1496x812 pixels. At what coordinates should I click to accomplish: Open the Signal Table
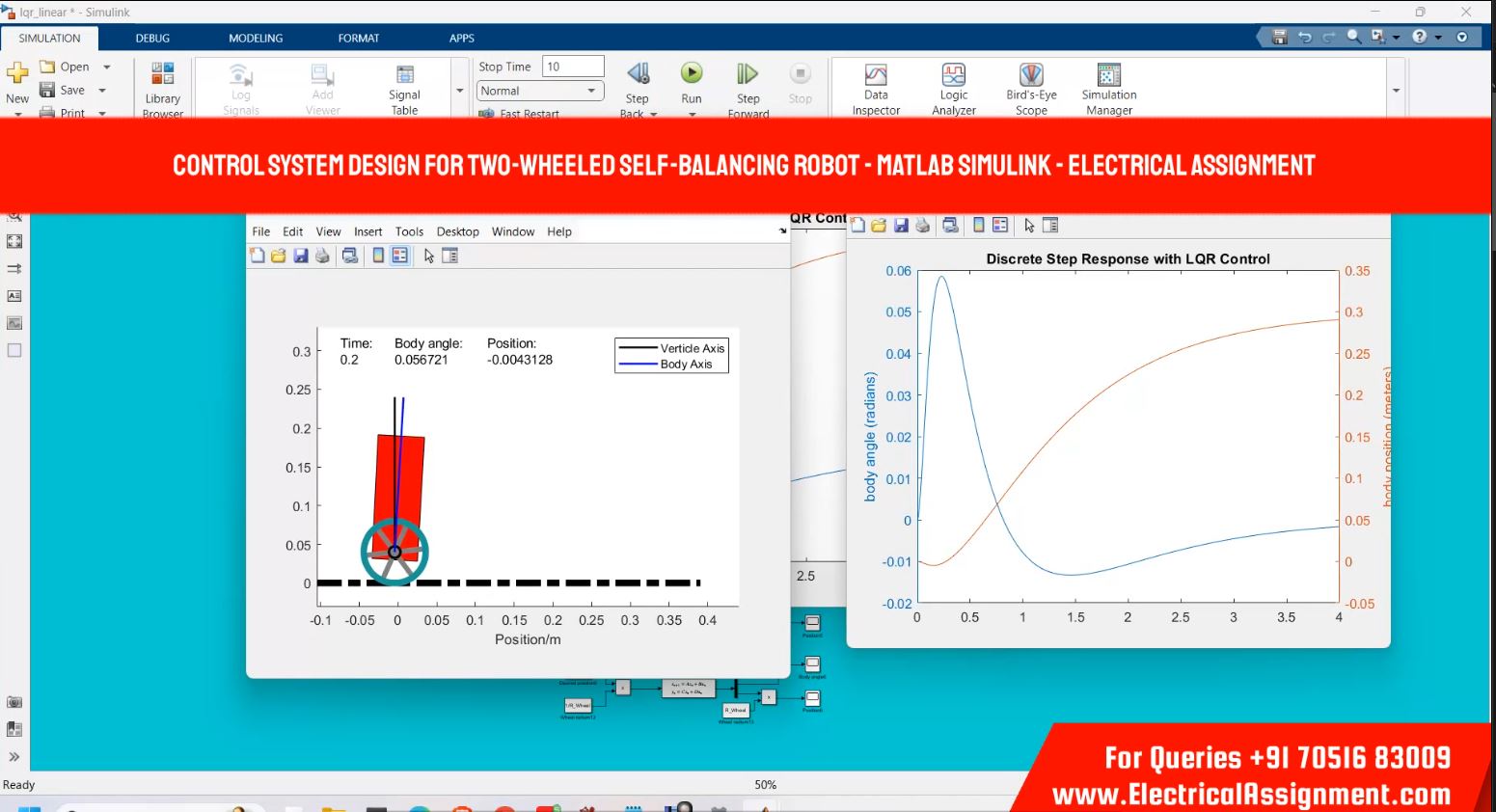[x=404, y=89]
